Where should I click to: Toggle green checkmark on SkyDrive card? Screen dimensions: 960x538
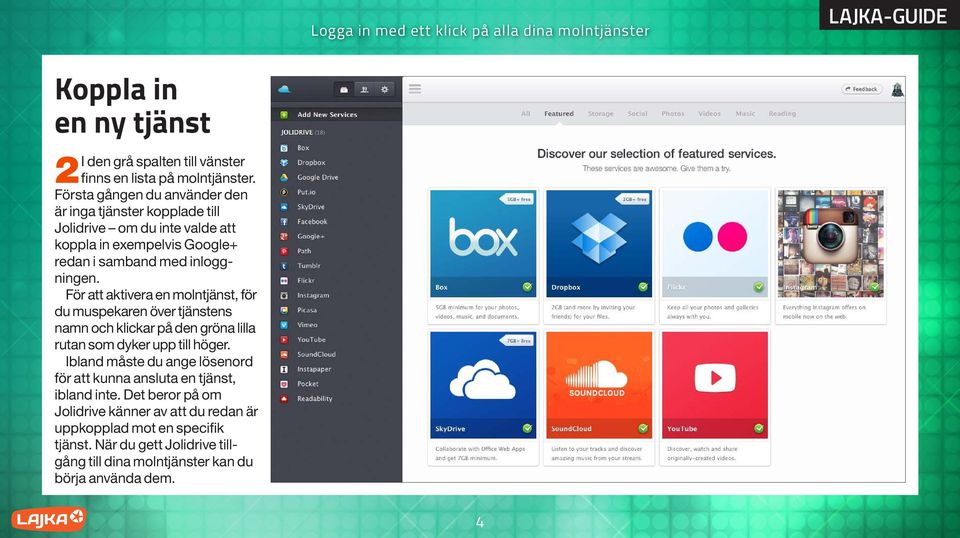click(x=527, y=428)
